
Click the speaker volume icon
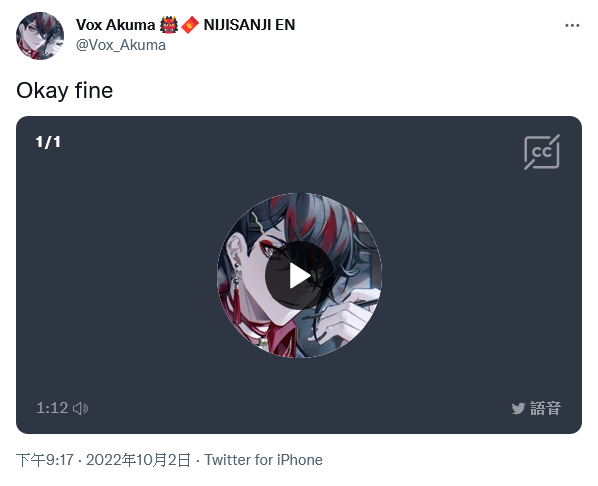coord(80,408)
